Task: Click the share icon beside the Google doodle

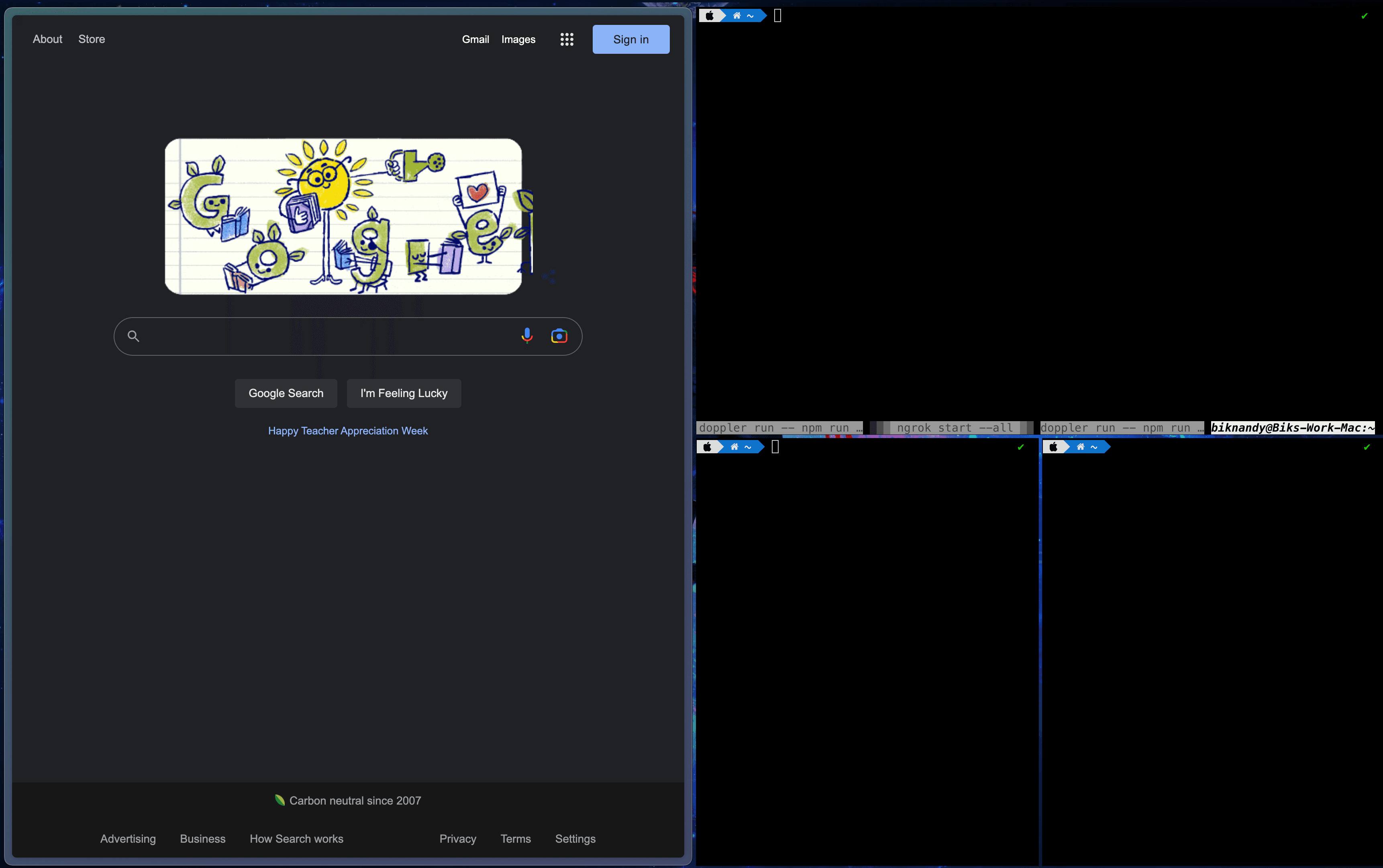Action: (548, 277)
